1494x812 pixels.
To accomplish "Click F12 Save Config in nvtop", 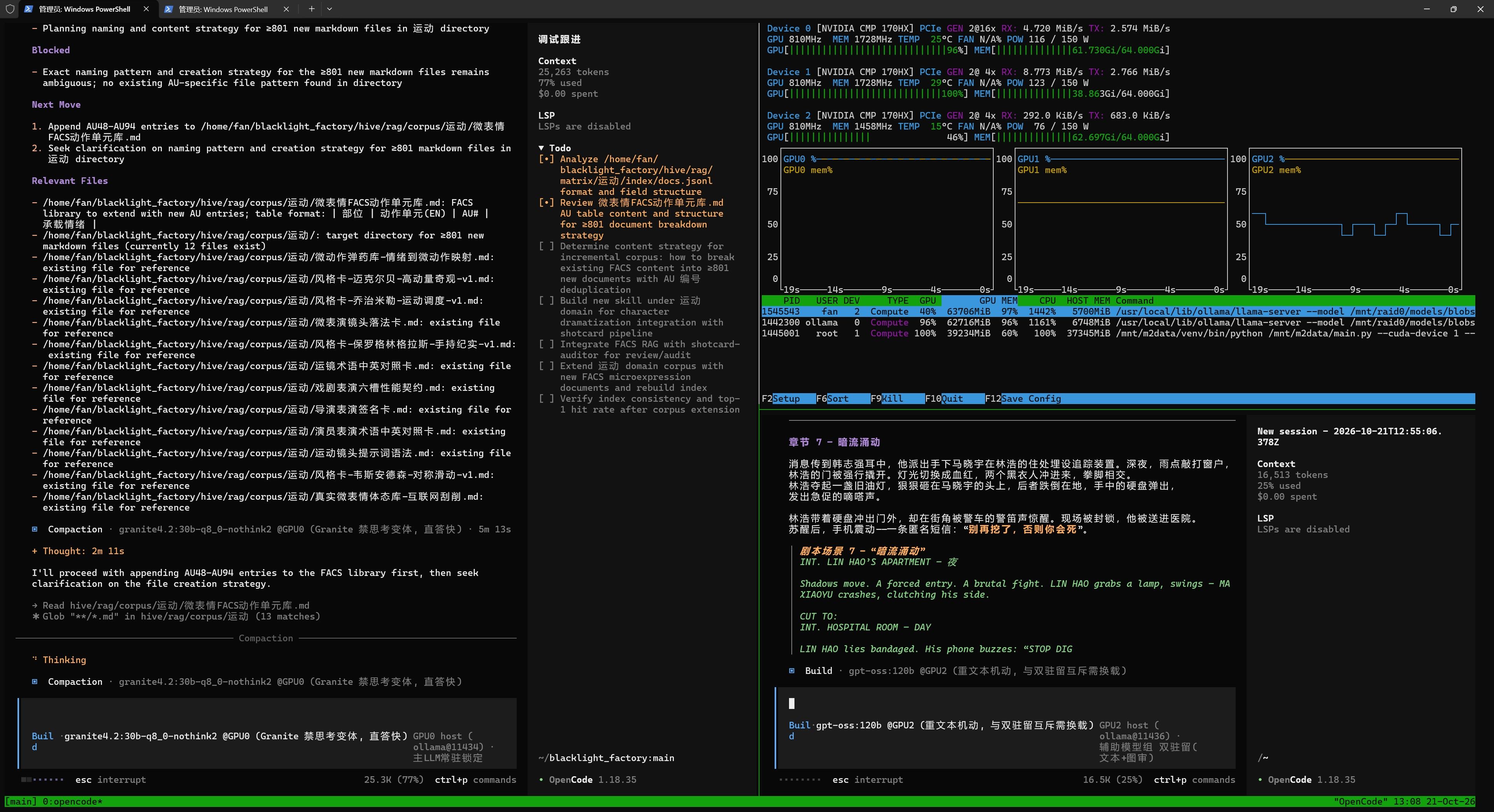I will [x=1023, y=398].
